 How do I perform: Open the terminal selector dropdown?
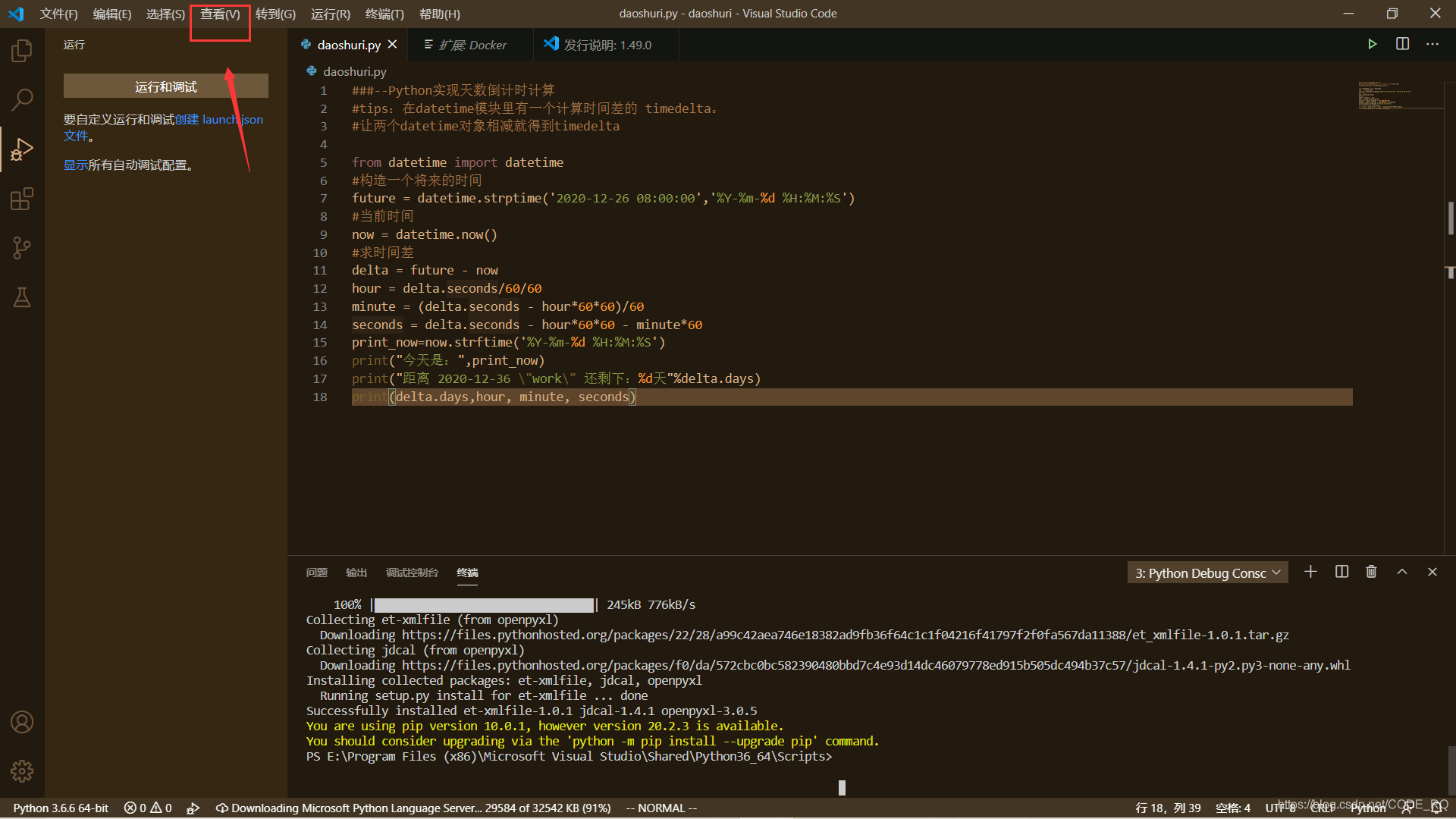(1207, 573)
